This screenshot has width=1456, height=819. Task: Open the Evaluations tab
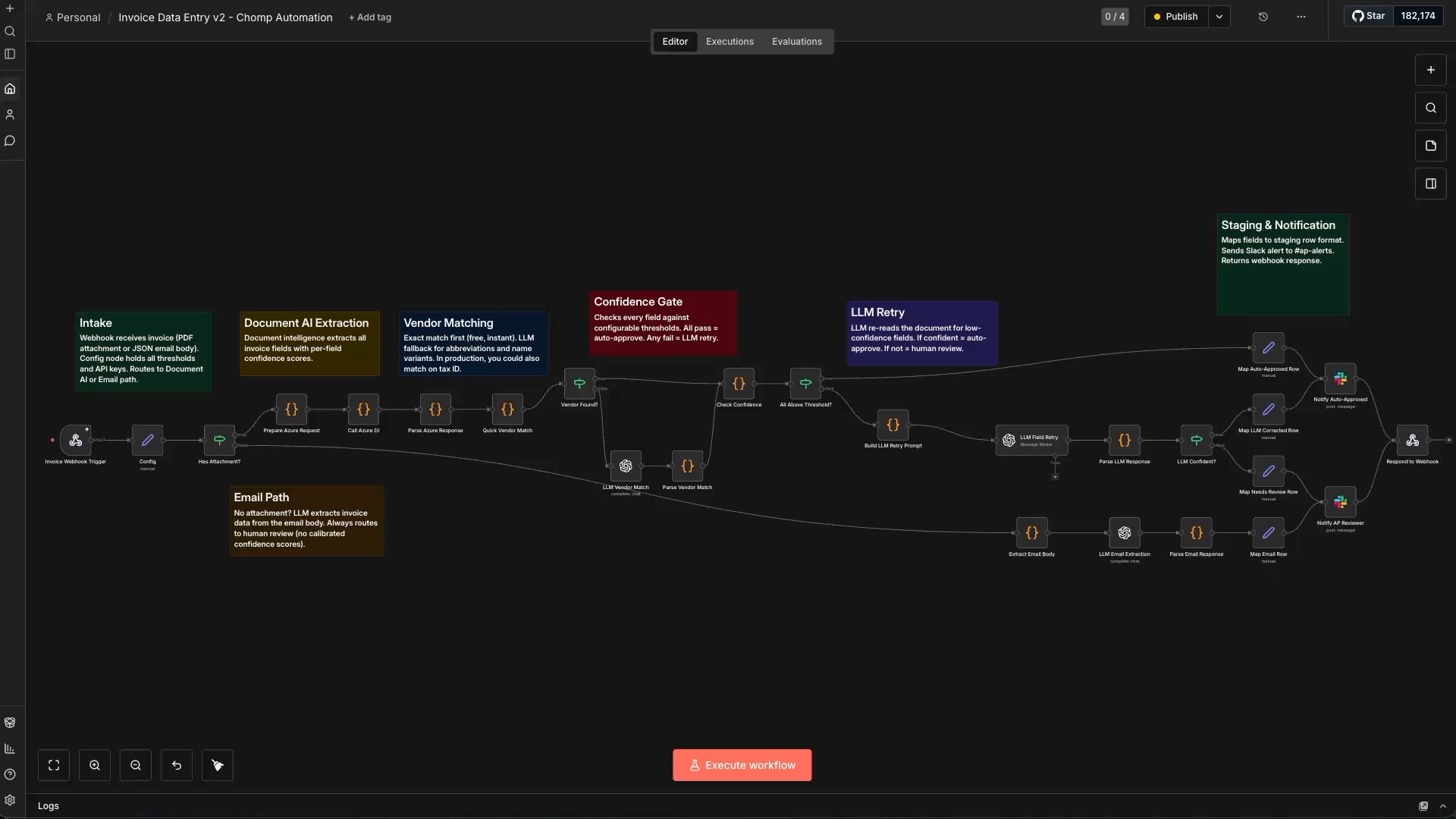pos(796,42)
